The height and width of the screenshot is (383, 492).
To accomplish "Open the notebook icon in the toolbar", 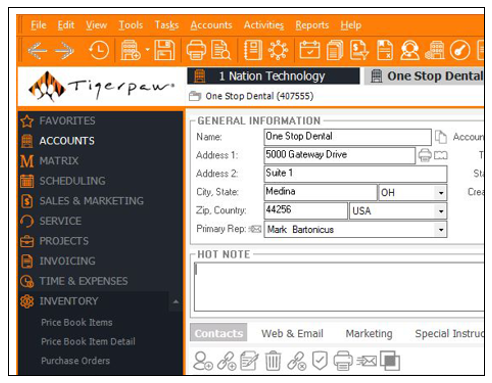I will [253, 50].
